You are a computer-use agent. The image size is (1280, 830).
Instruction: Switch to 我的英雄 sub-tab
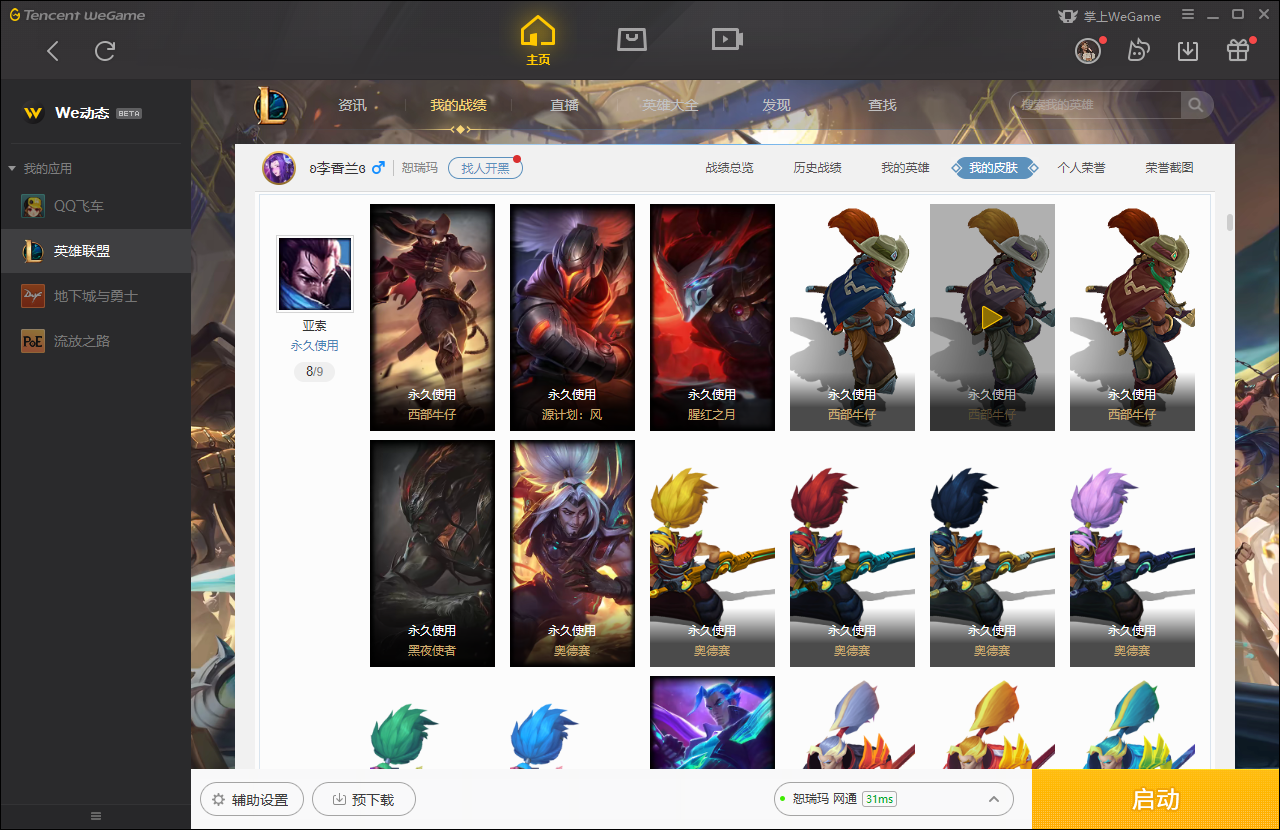[906, 168]
